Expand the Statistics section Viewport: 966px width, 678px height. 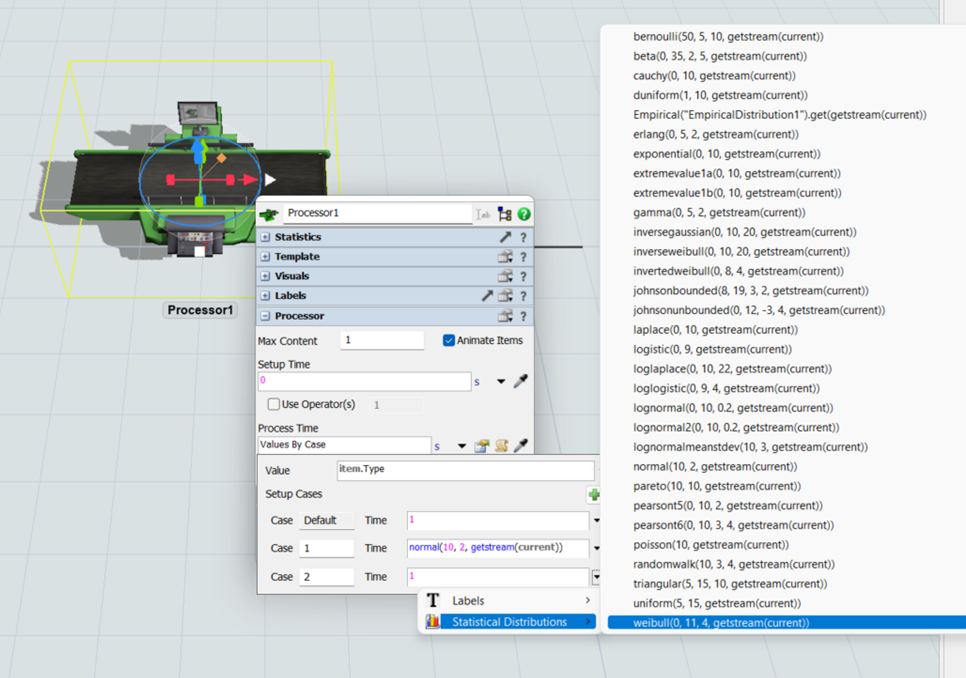tap(265, 237)
